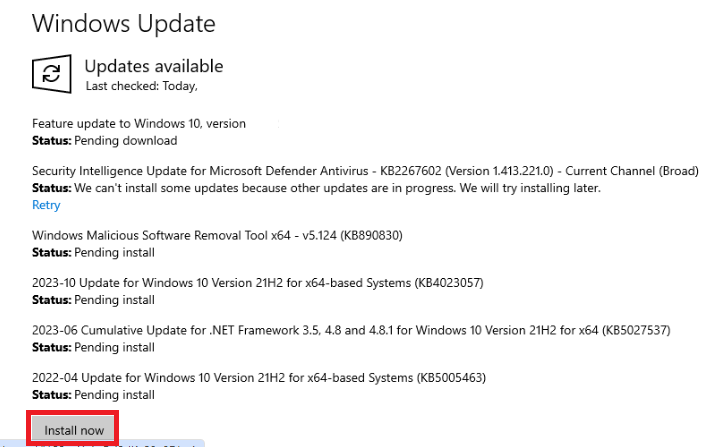This screenshot has width=716, height=447.
Task: Select the Security Intelligence Update KB2267602 title
Action: click(365, 171)
